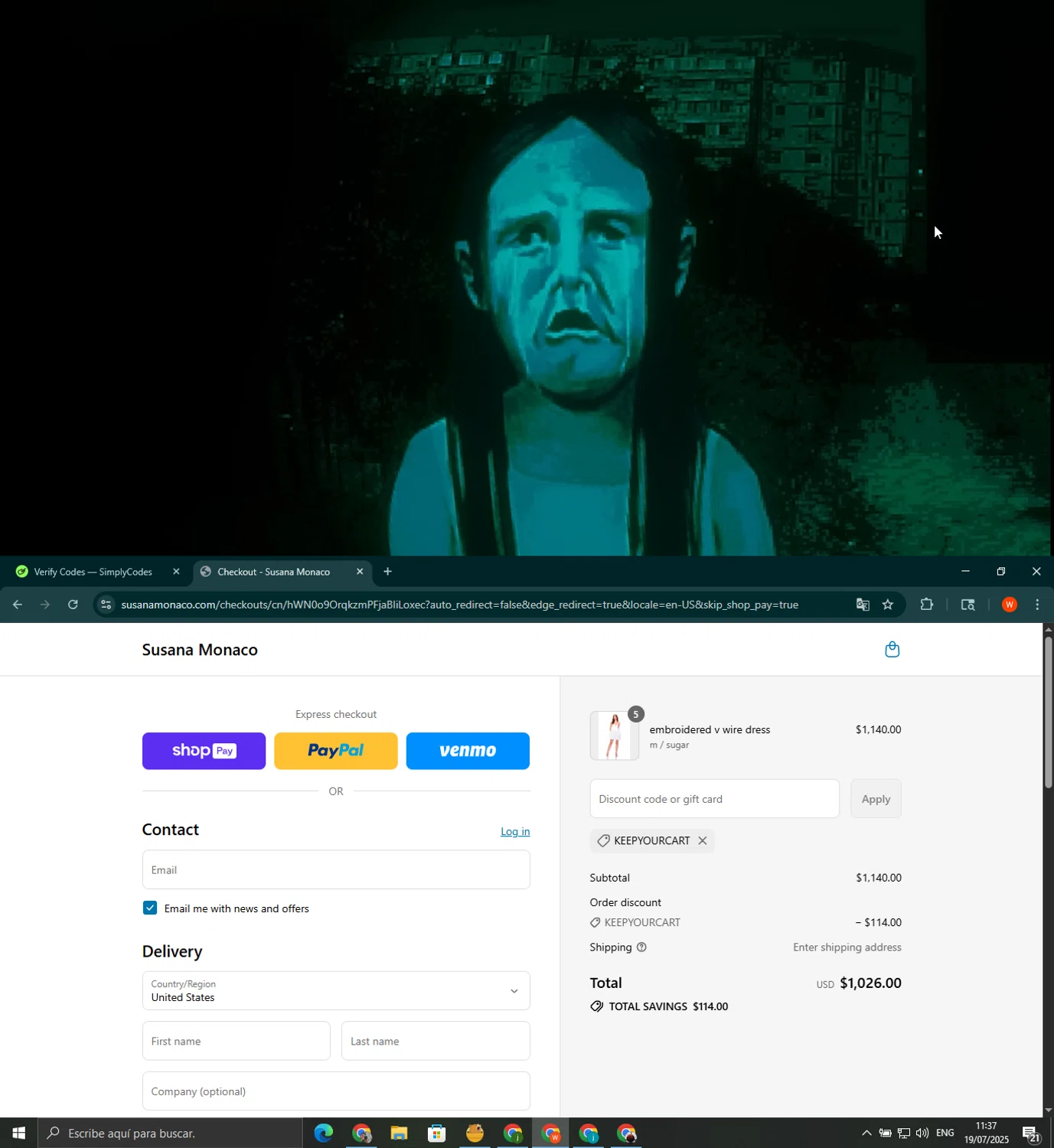The image size is (1054, 1148).
Task: Close the Verify Codes SimplyCodes tab
Action: point(176,572)
